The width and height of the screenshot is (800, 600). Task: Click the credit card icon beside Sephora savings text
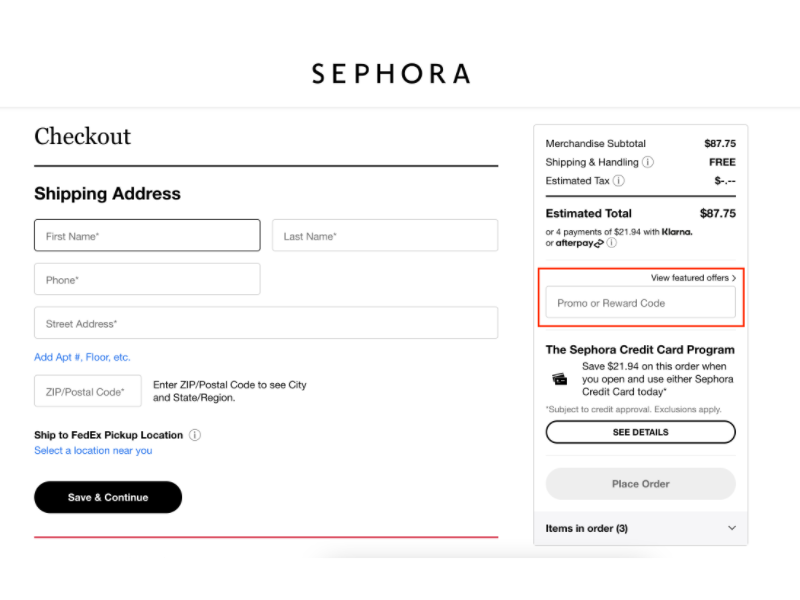(560, 379)
